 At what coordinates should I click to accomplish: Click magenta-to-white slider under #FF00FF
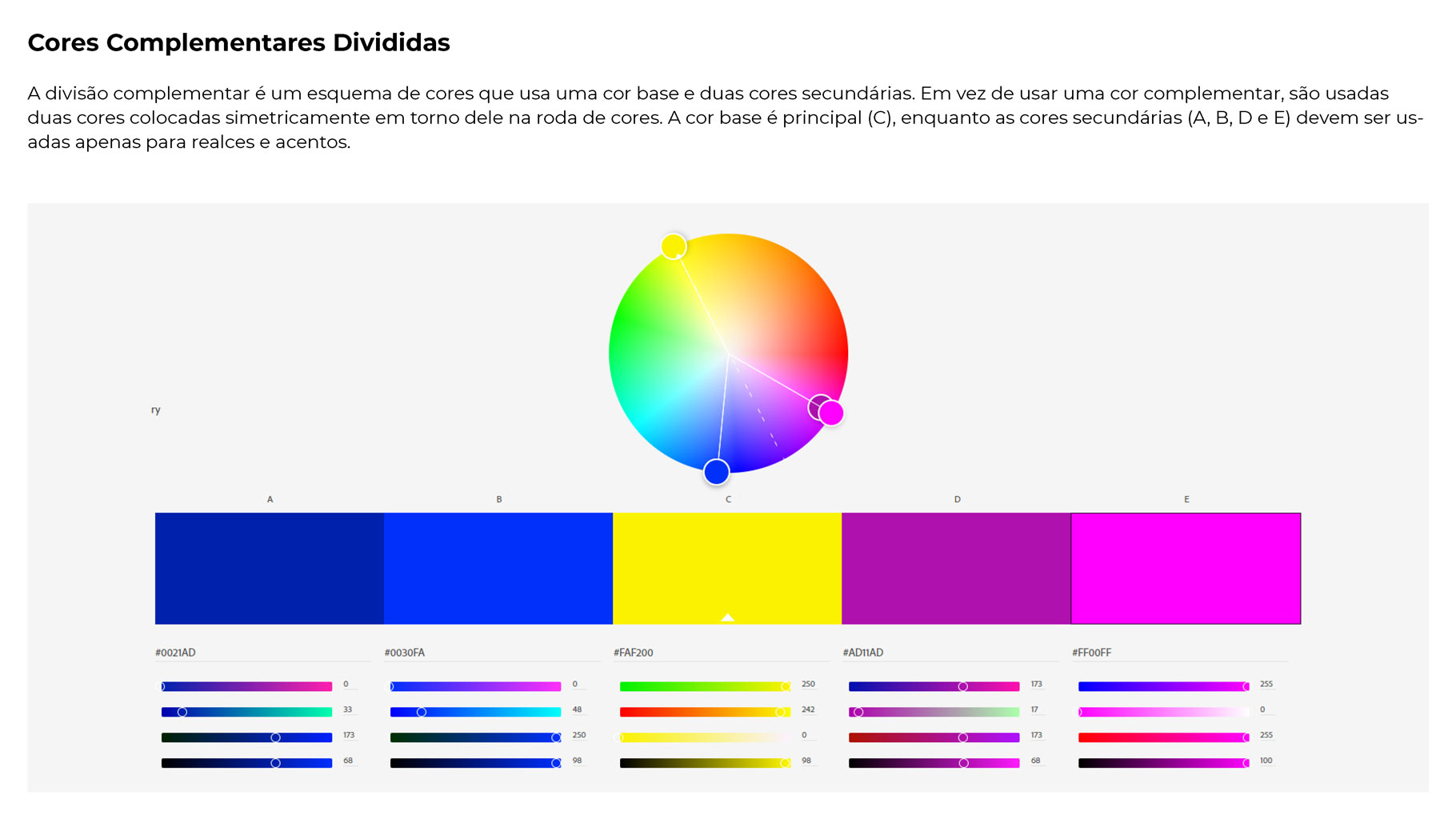(x=1163, y=712)
